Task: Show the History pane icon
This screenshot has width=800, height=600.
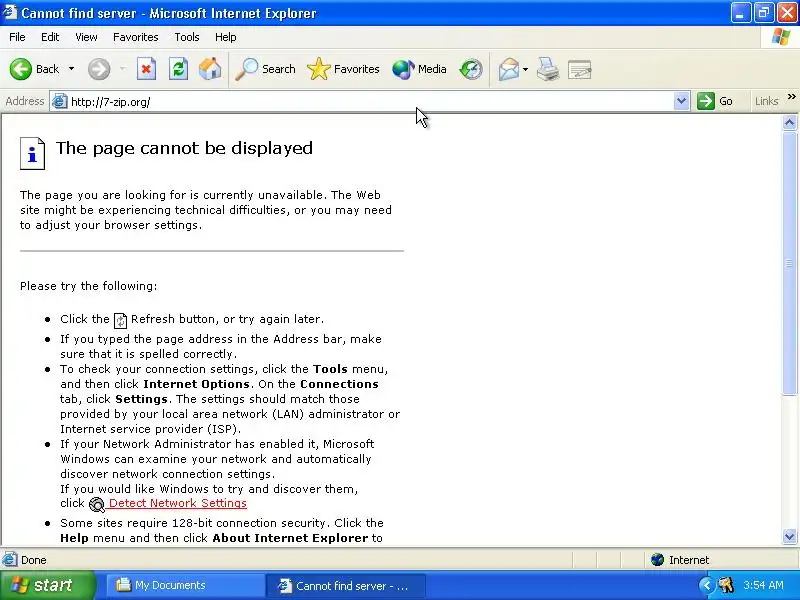Action: click(x=470, y=69)
